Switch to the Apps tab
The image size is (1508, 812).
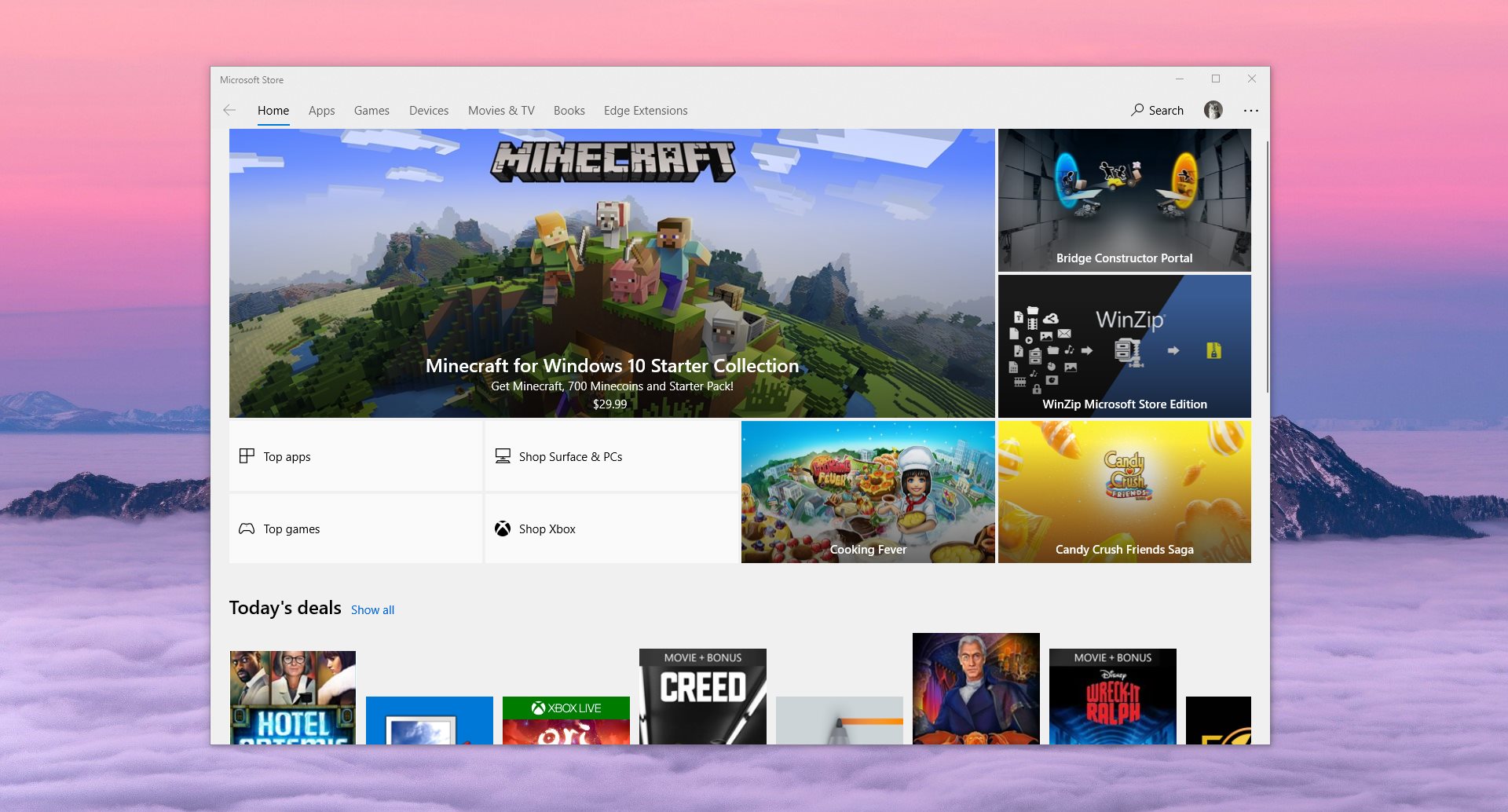tap(322, 111)
